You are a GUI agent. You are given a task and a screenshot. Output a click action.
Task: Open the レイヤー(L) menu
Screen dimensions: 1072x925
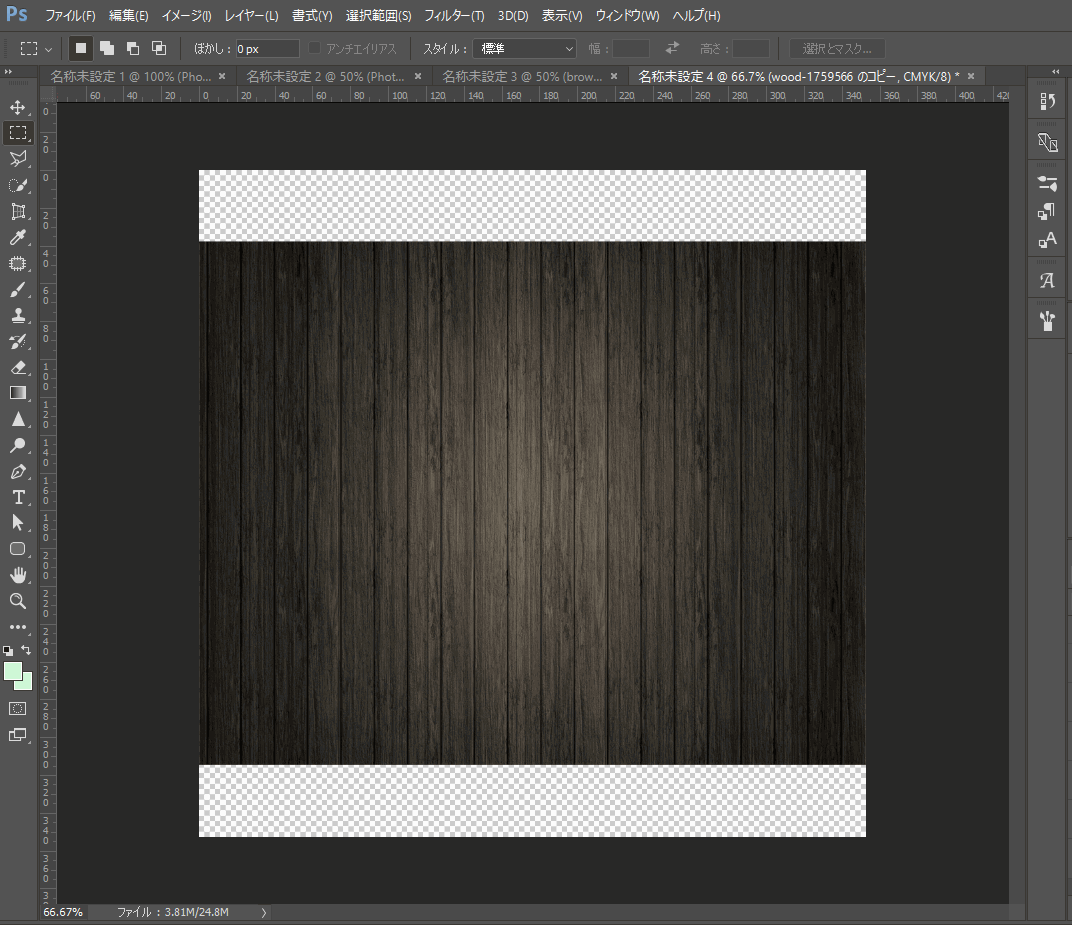click(x=252, y=16)
